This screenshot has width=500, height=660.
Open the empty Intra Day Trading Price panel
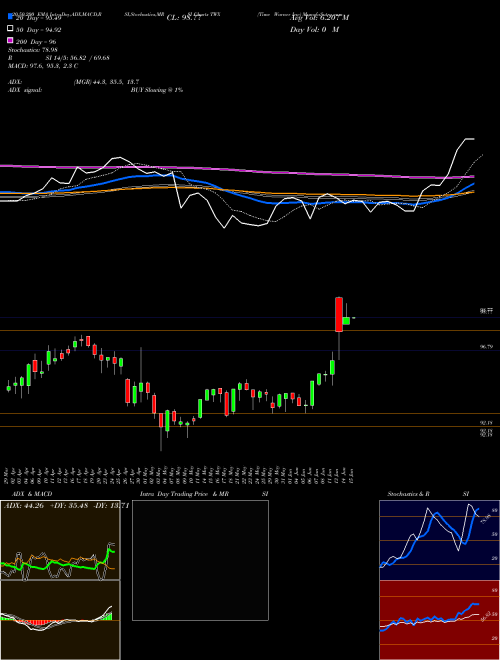tap(200, 560)
